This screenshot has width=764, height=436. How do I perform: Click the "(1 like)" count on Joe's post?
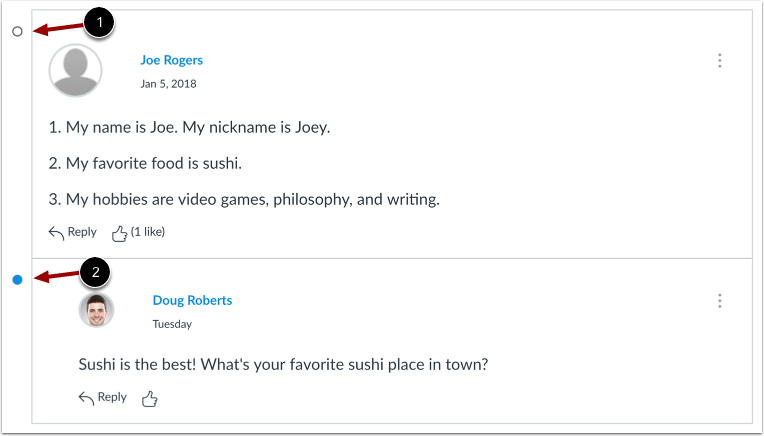148,232
